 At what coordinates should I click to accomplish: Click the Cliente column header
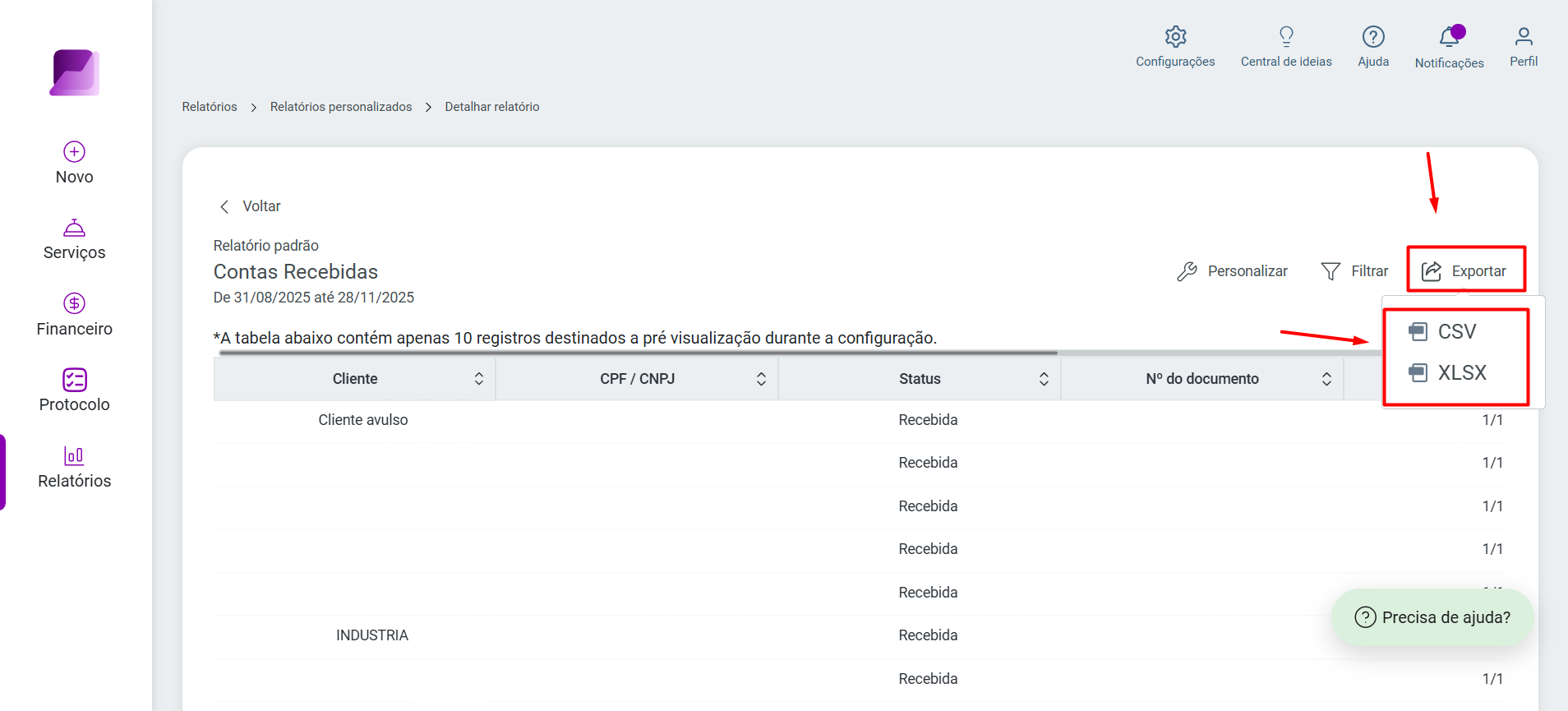pyautogui.click(x=355, y=379)
